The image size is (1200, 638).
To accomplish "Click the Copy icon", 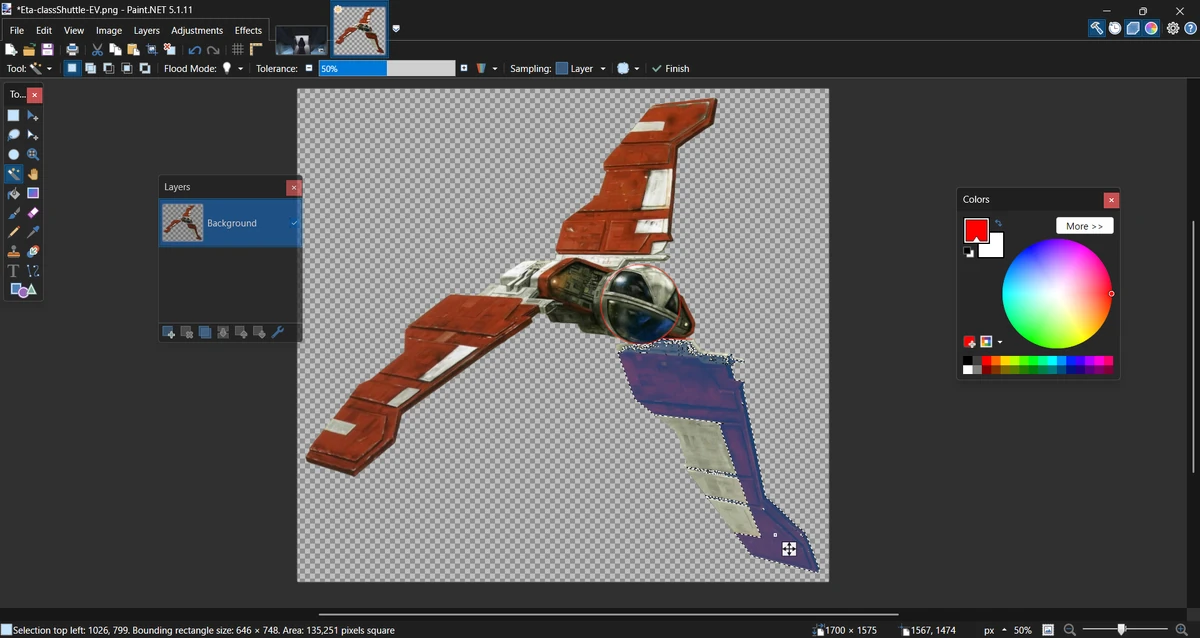I will pyautogui.click(x=115, y=49).
